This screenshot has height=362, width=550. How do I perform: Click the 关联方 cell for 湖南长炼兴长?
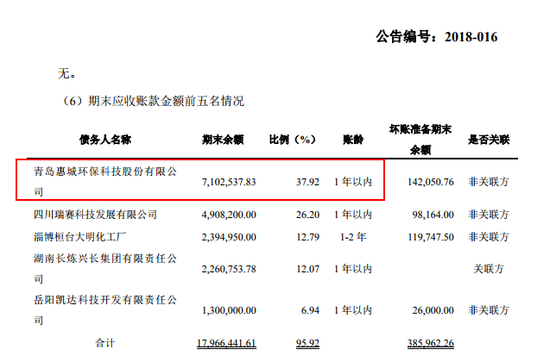point(489,269)
